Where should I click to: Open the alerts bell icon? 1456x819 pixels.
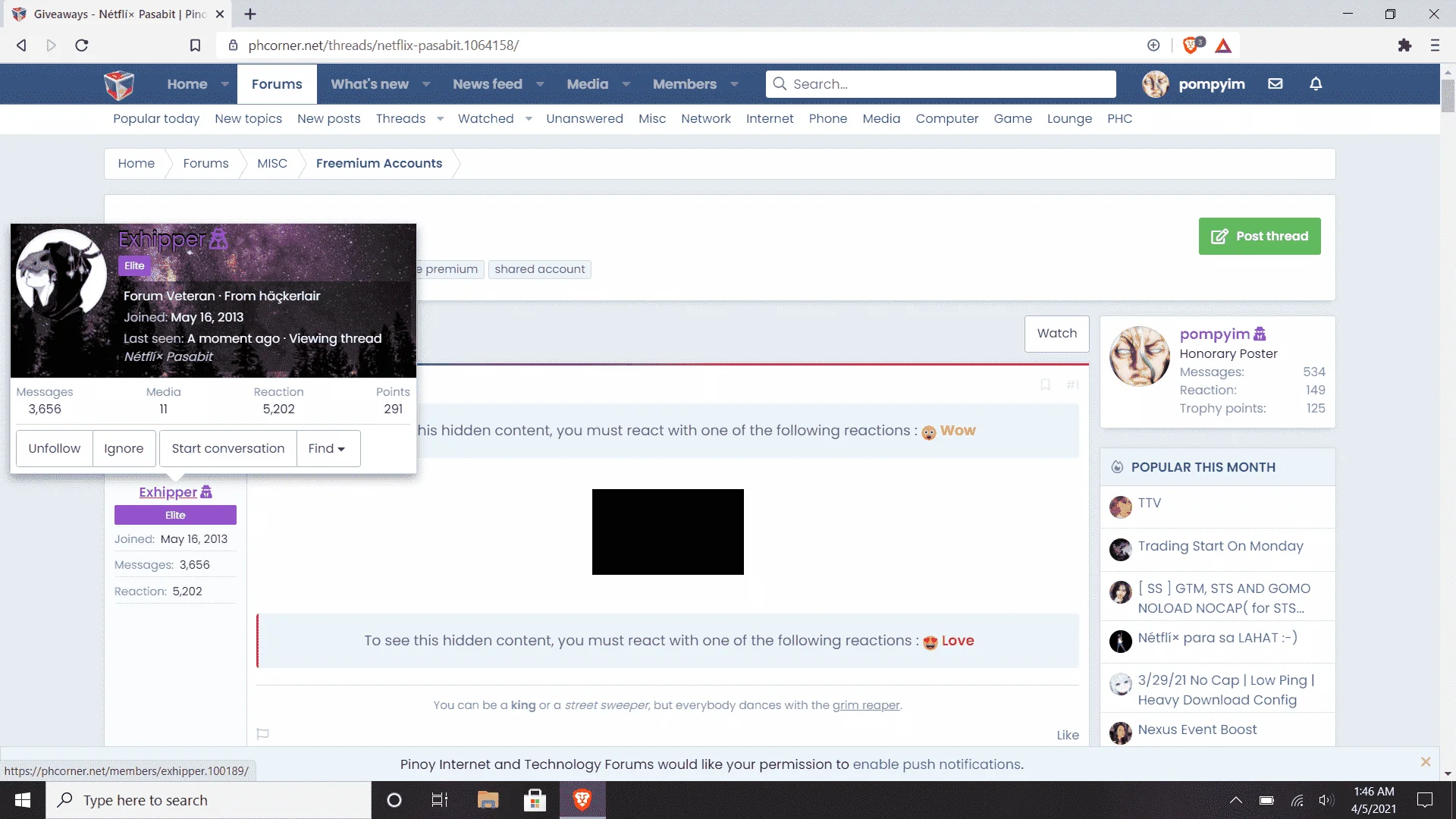(x=1316, y=84)
